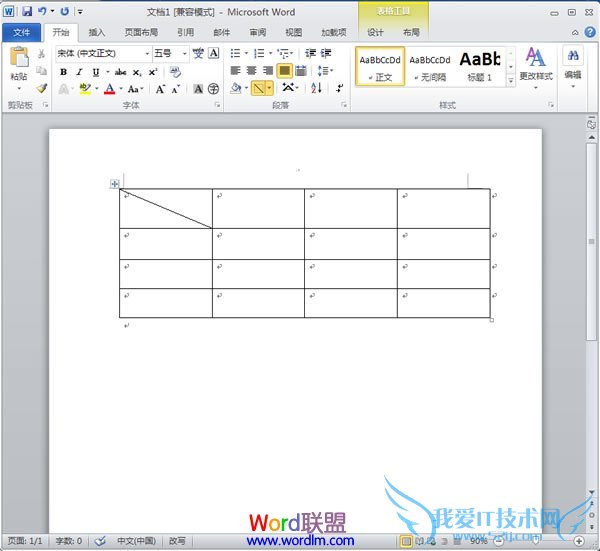Increase paragraph indent

tap(326, 53)
